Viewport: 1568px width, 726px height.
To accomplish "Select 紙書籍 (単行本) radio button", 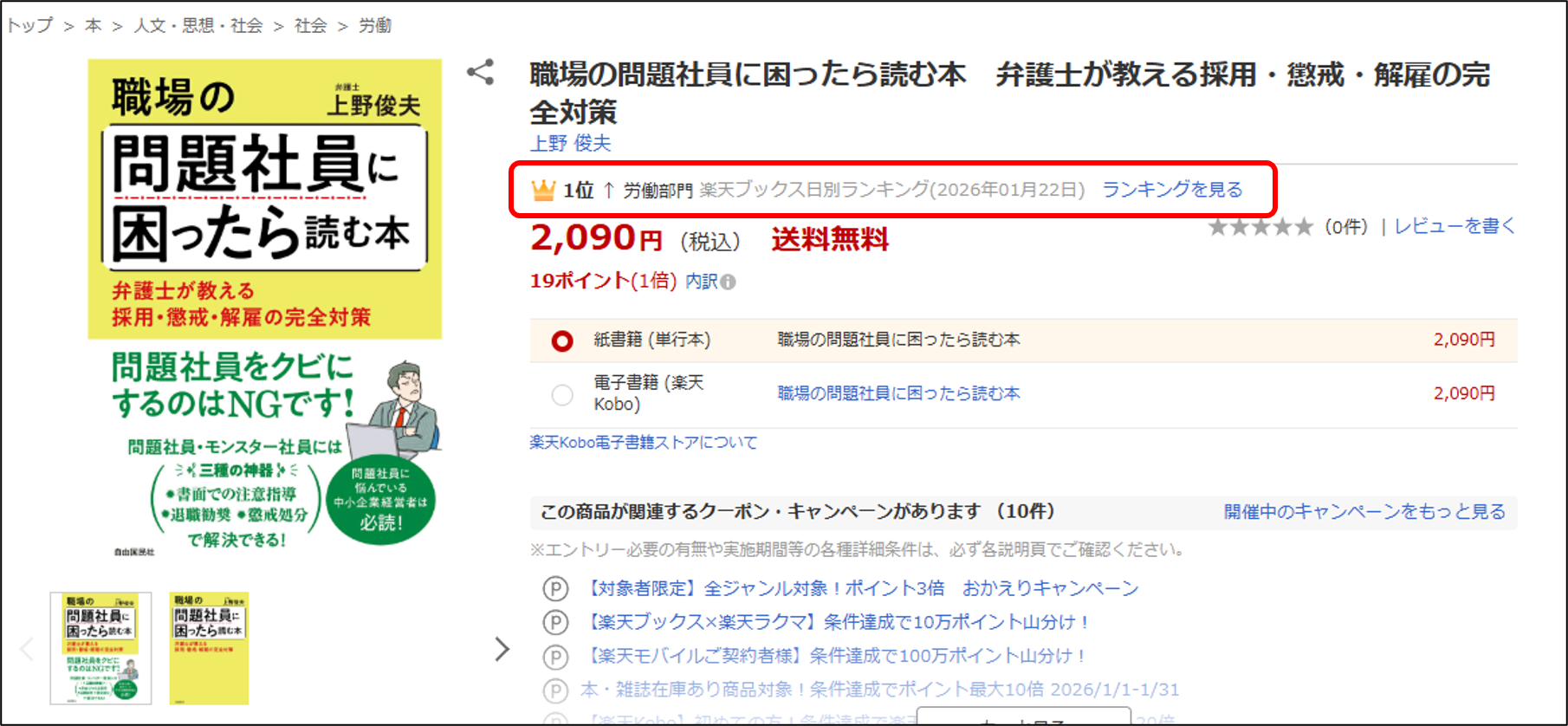I will click(562, 340).
